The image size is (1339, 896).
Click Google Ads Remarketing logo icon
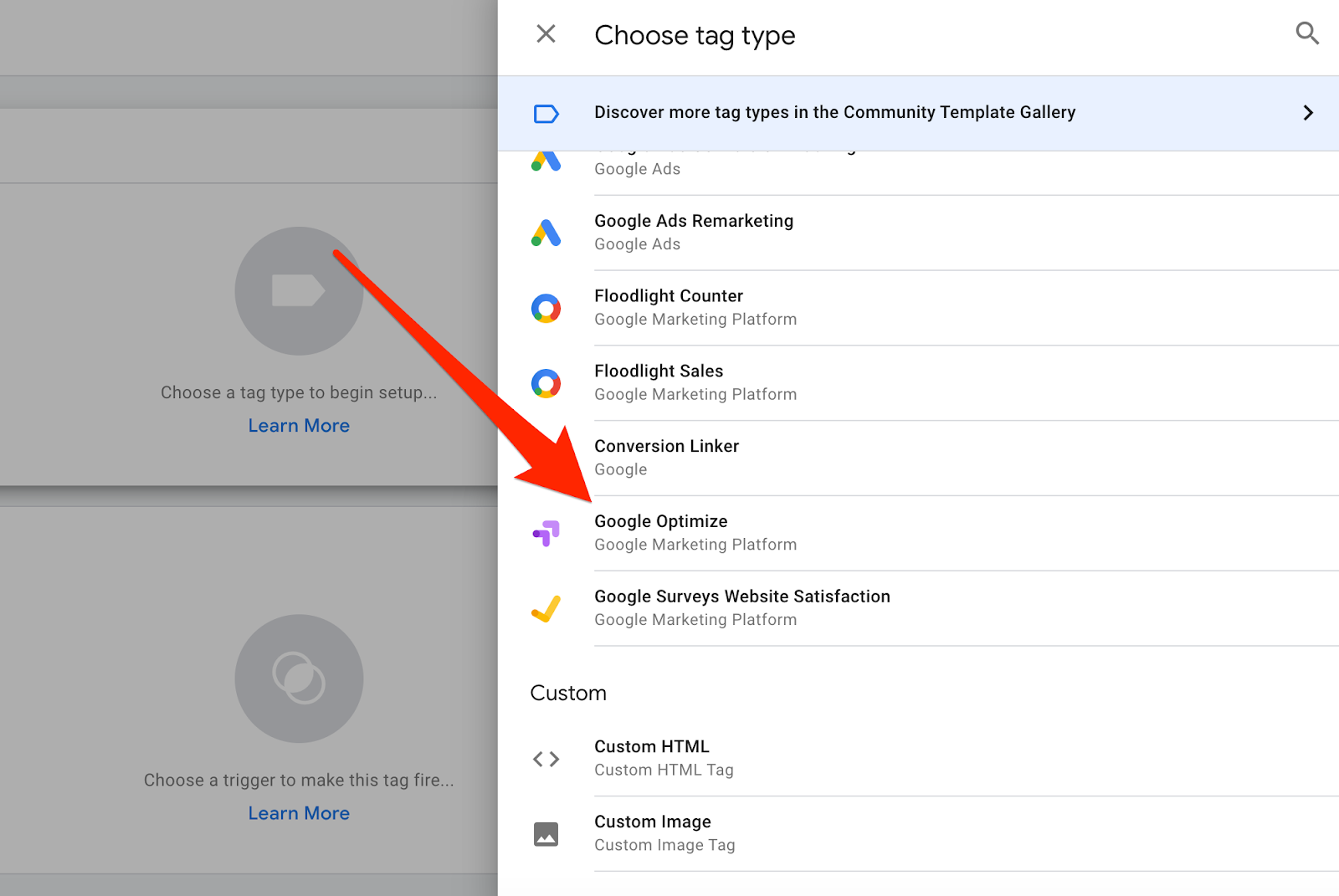click(546, 233)
